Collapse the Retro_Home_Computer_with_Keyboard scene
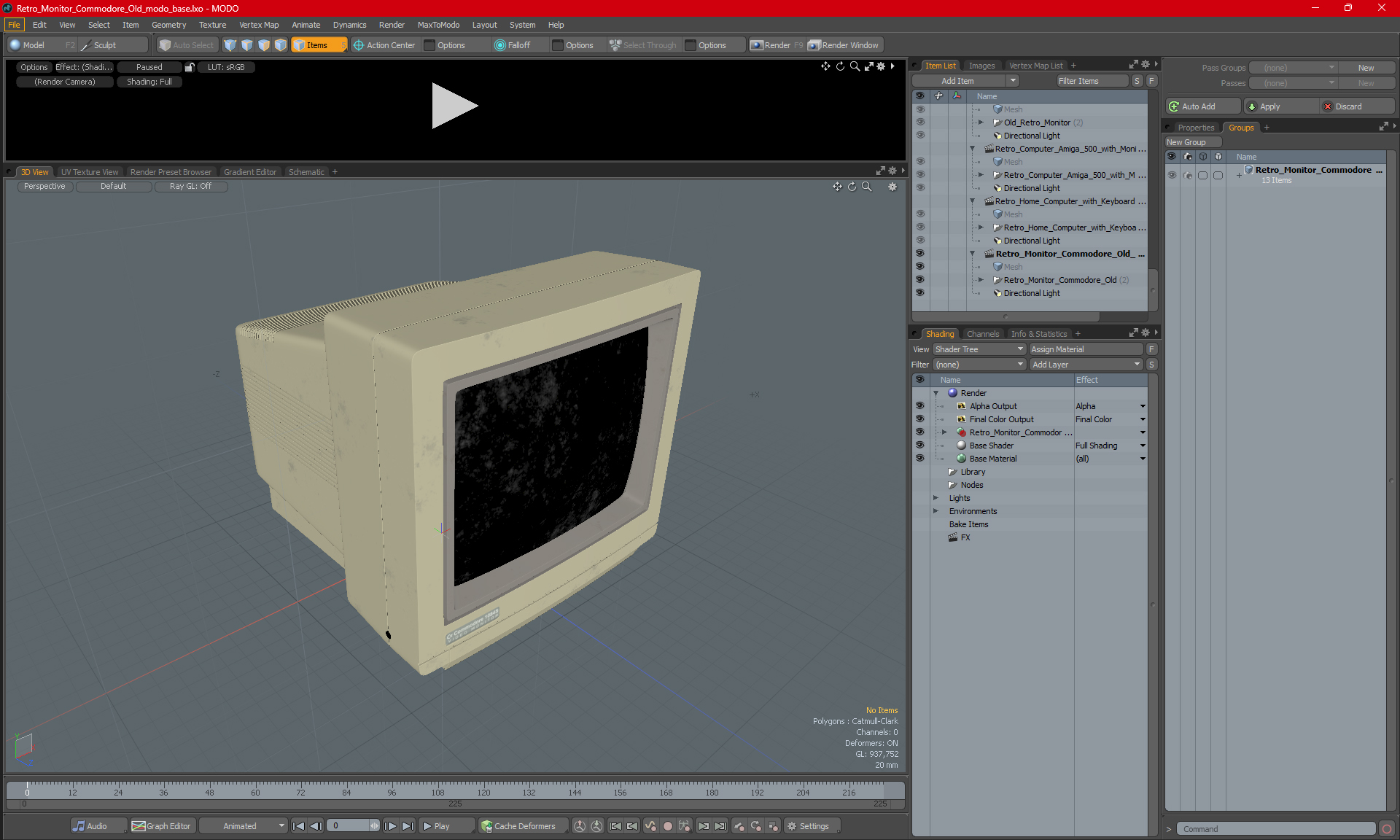This screenshot has height=840, width=1400. pyautogui.click(x=972, y=201)
